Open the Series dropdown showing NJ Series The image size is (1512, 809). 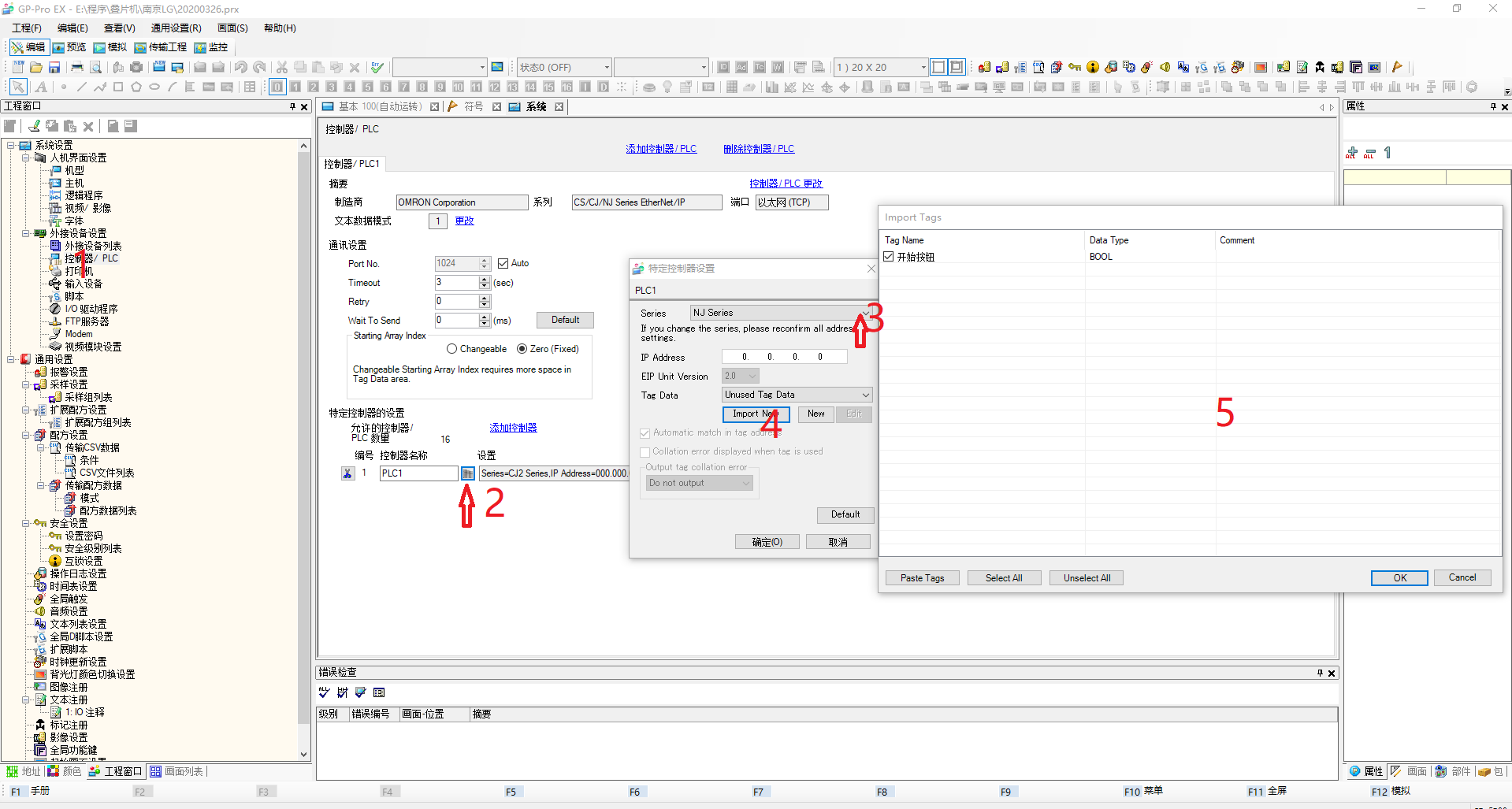click(x=781, y=313)
